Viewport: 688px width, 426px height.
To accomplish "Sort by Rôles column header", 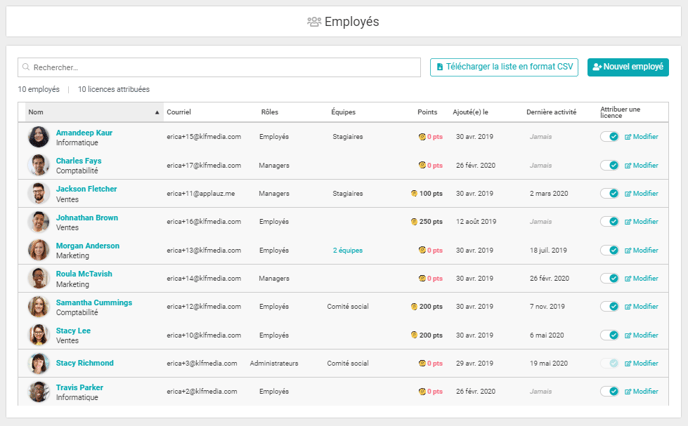I will pos(269,112).
